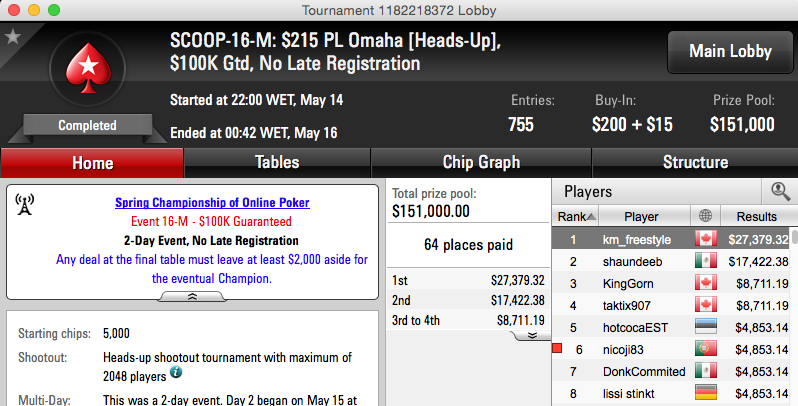The width and height of the screenshot is (798, 406).
Task: Expand the full prize payout list
Action: click(532, 335)
